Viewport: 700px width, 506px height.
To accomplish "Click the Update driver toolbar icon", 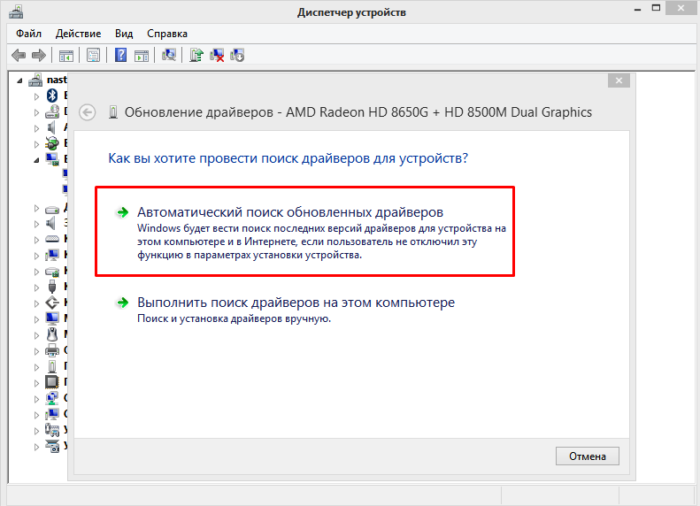I will pyautogui.click(x=196, y=55).
